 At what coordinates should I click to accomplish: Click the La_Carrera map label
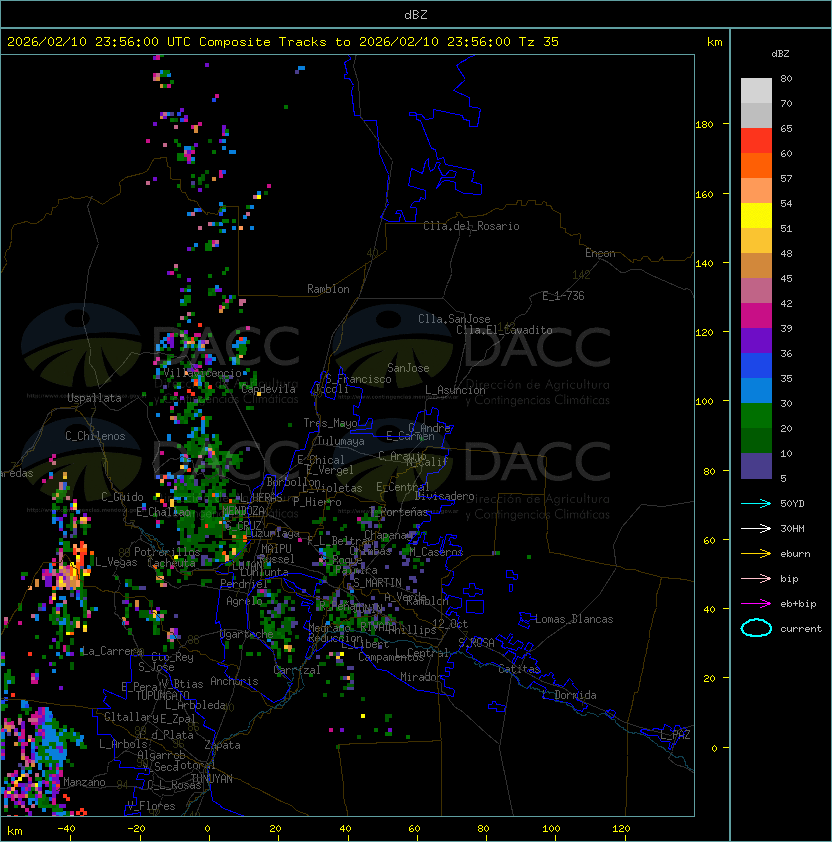[111, 651]
